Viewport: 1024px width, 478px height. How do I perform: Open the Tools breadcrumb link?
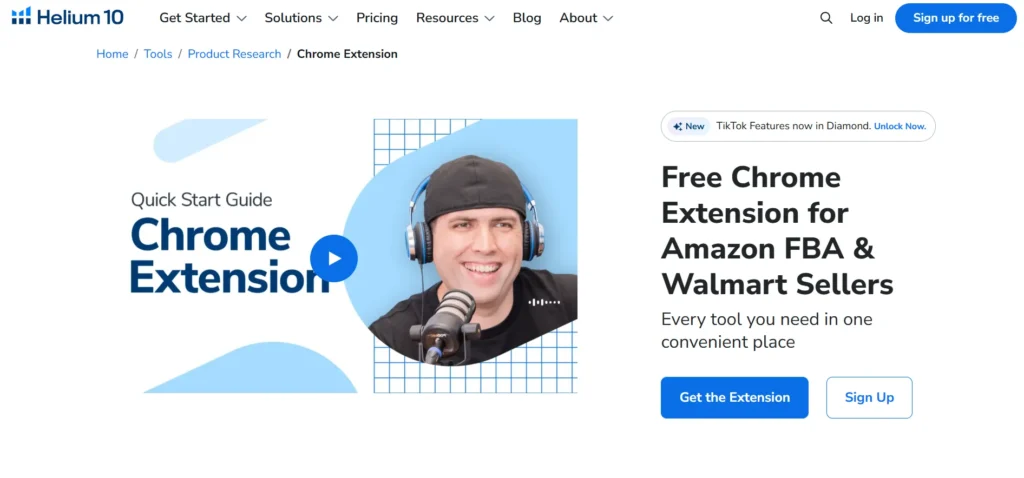[x=158, y=54]
